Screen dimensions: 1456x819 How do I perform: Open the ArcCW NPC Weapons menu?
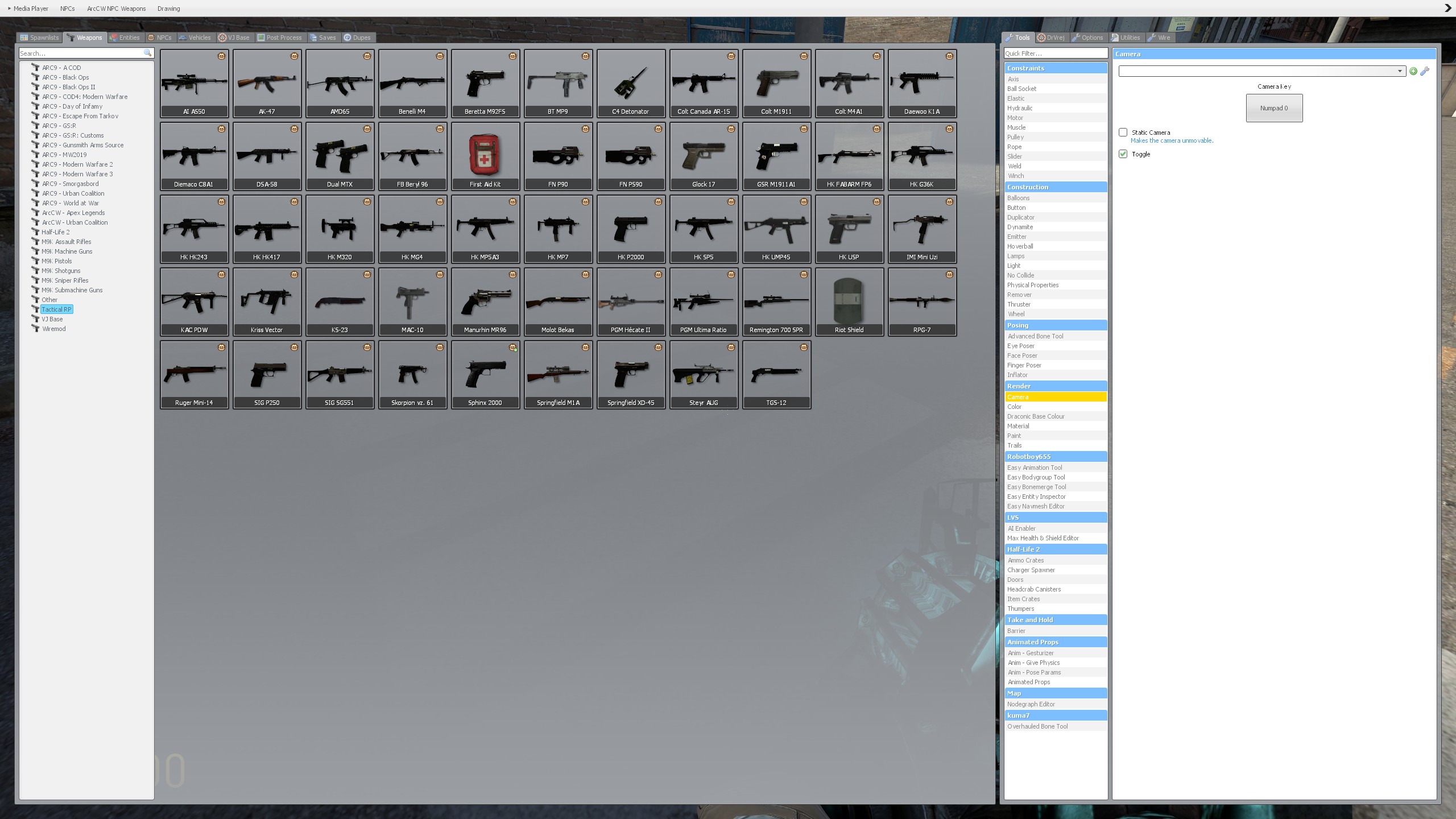point(116,9)
